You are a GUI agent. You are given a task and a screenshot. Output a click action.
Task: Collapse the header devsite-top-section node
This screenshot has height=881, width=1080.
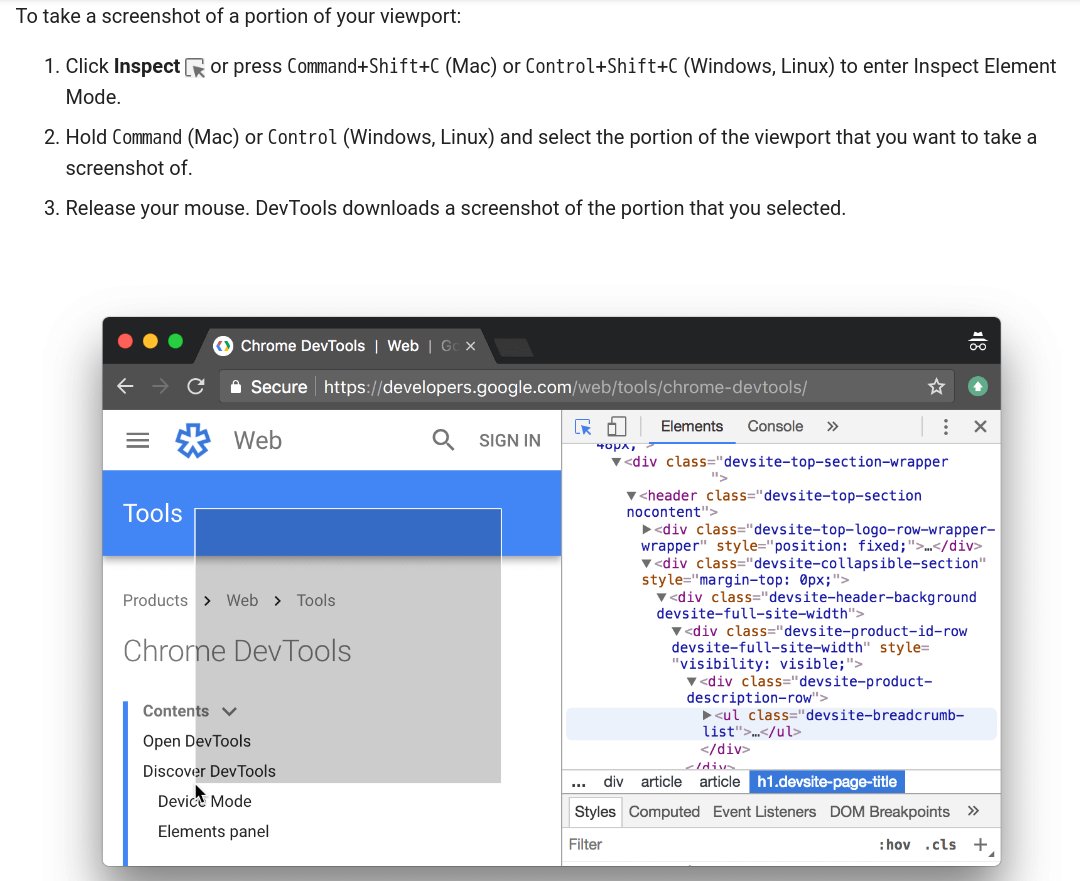tap(631, 496)
